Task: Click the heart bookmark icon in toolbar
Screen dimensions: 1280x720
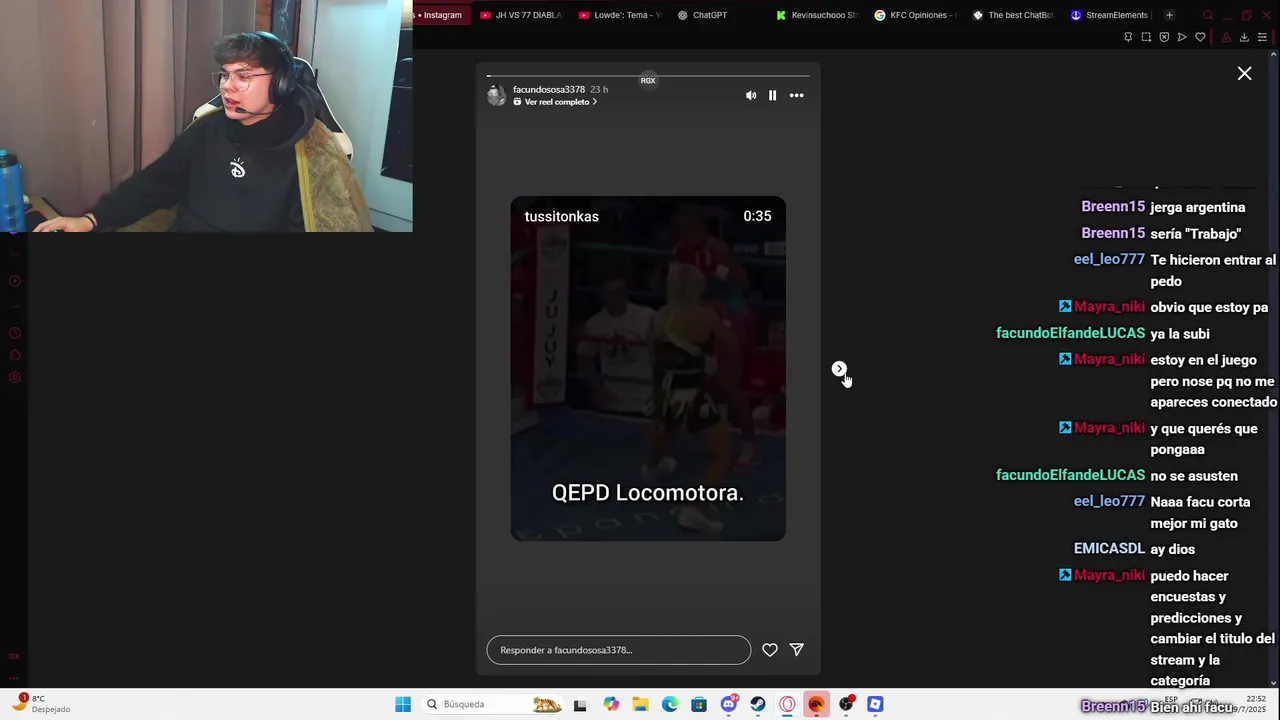Action: point(1200,37)
